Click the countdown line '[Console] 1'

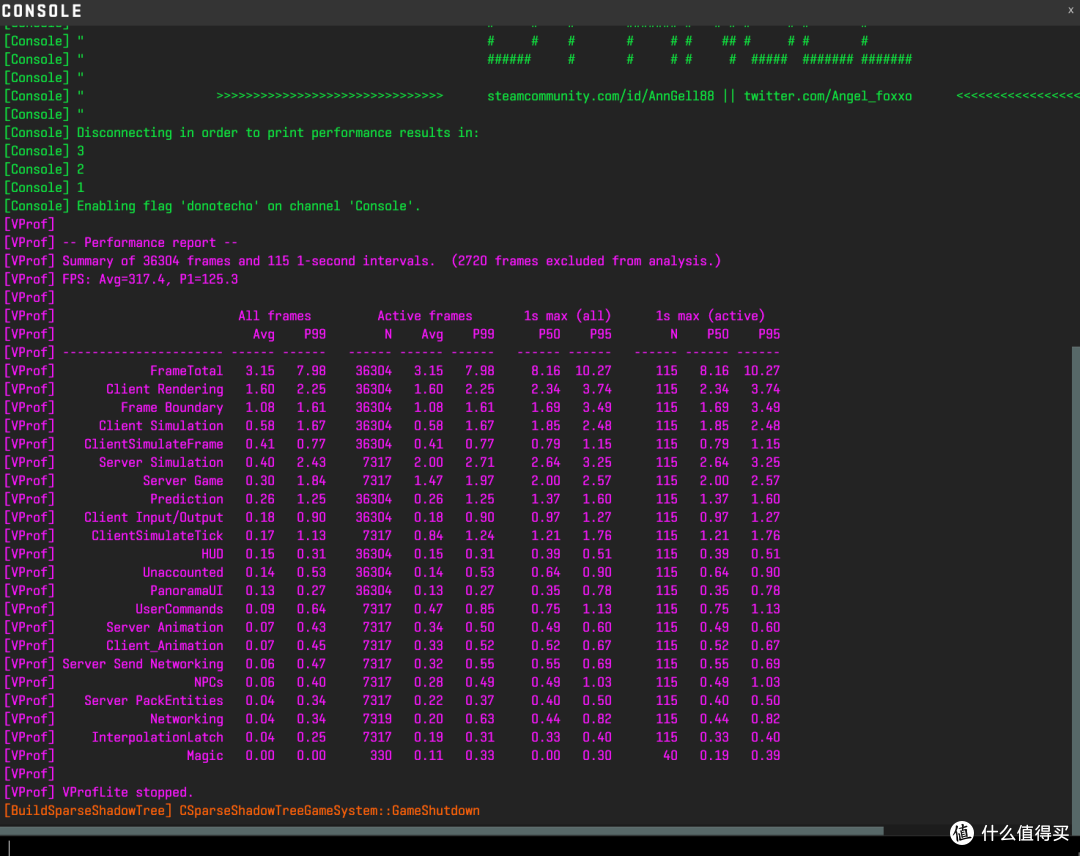point(44,187)
